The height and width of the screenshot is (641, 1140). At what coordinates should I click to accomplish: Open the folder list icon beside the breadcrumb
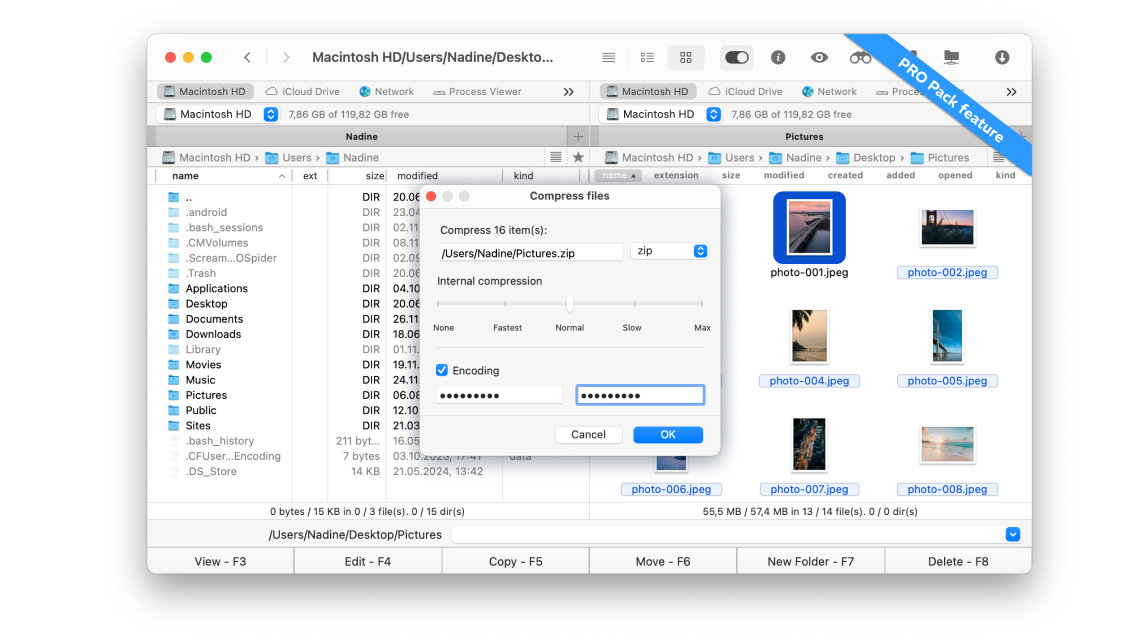[556, 157]
